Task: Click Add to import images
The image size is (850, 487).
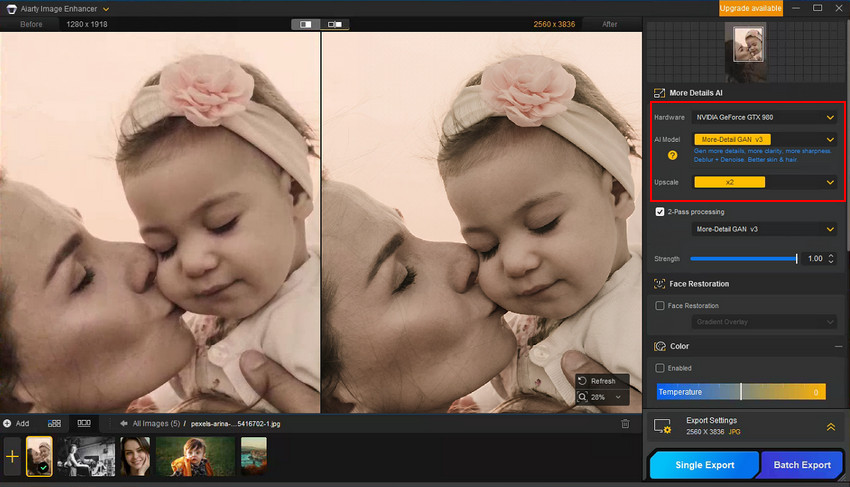Action: pos(16,424)
